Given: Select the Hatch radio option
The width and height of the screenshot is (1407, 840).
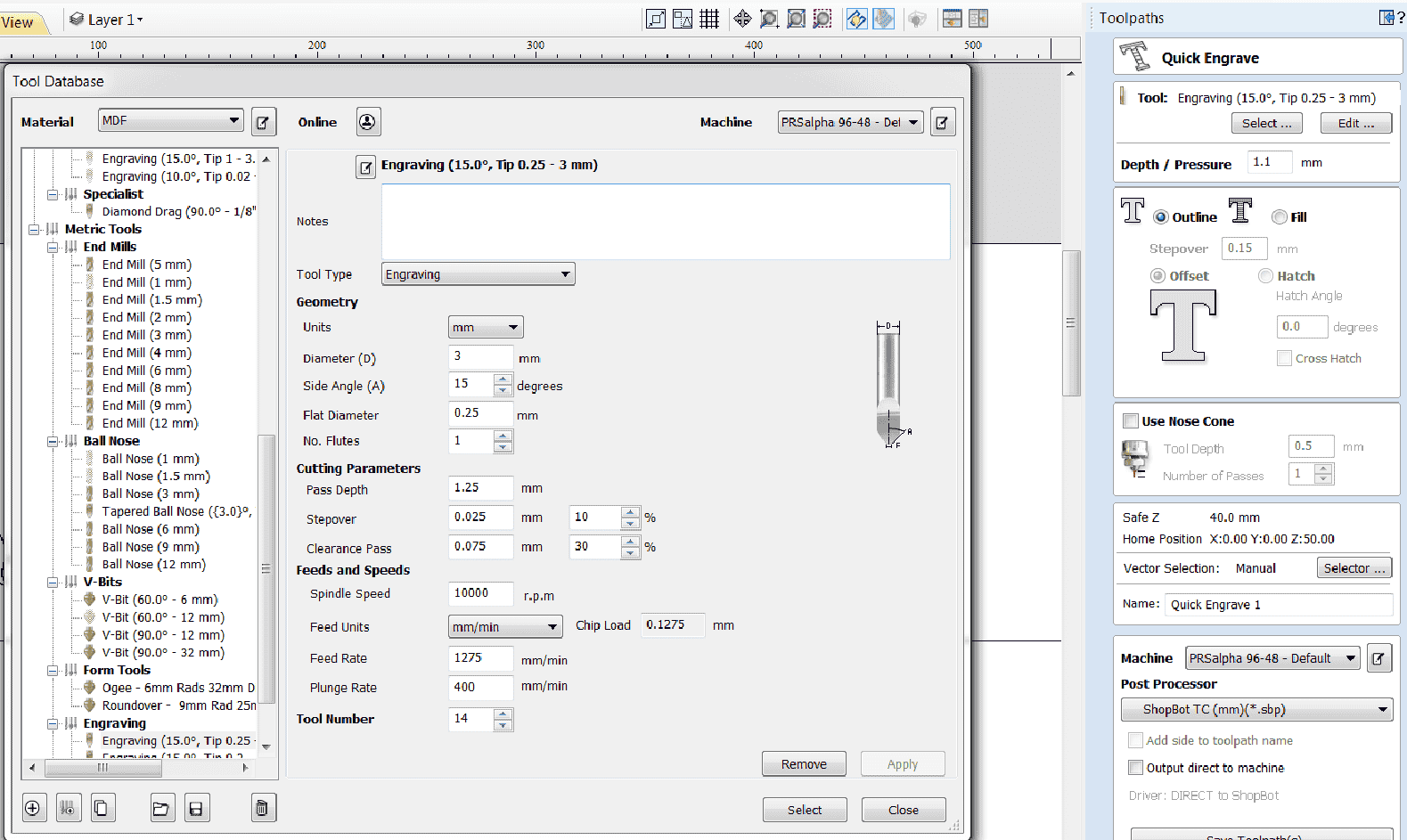Looking at the screenshot, I should pyautogui.click(x=1265, y=276).
